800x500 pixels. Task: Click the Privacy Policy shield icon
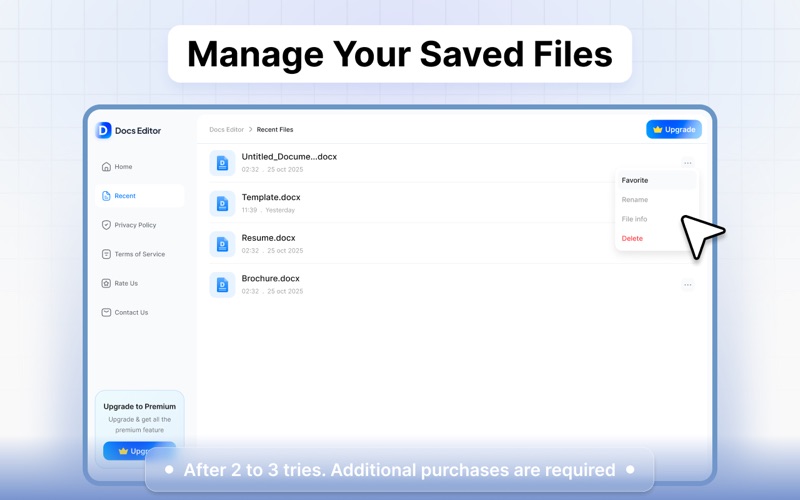pos(106,225)
